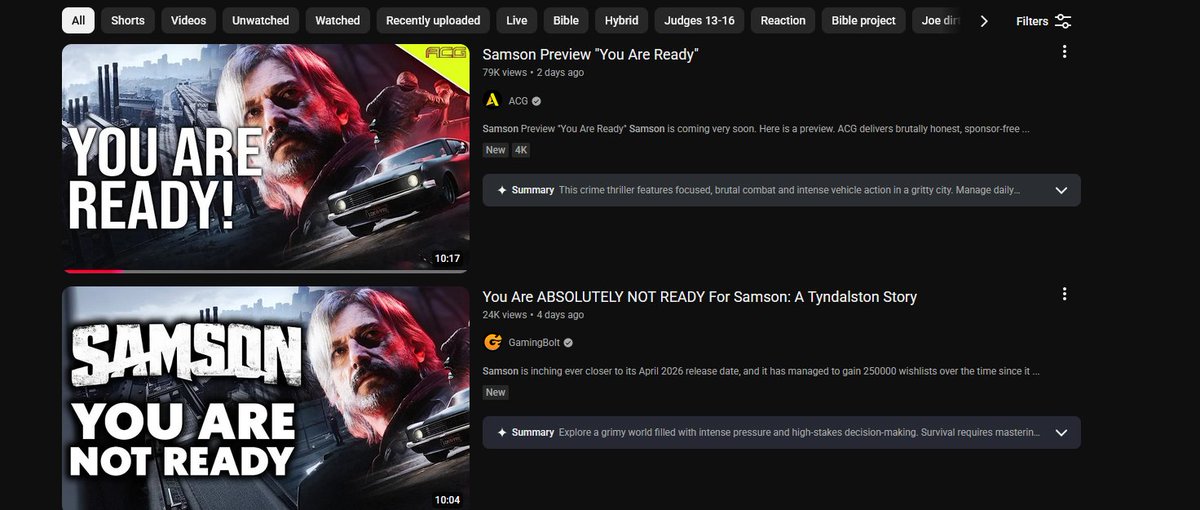Select the Videos filter chip
1200x510 pixels.
click(188, 20)
